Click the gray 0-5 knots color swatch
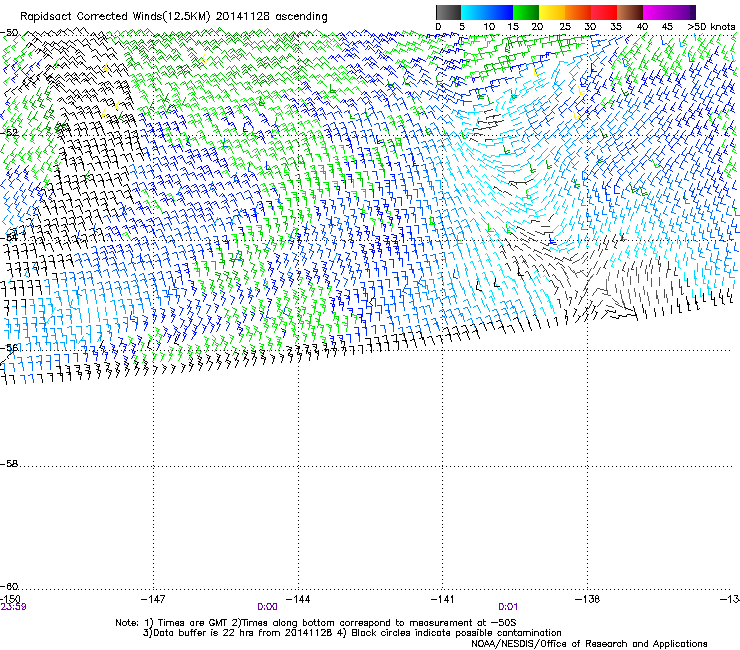740x650 pixels. [x=448, y=12]
